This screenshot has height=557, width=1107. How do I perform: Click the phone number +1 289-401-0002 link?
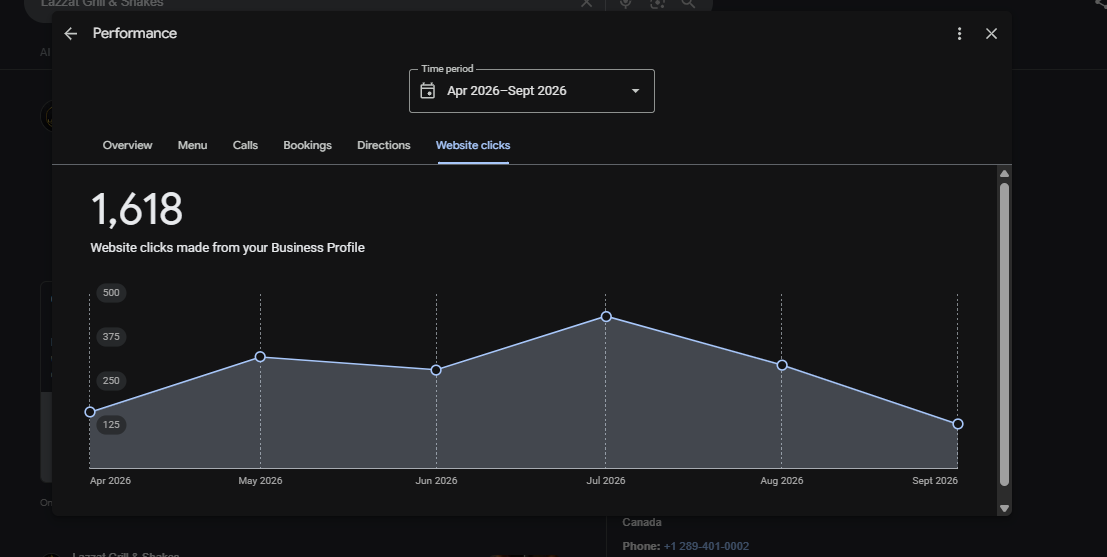(706, 546)
